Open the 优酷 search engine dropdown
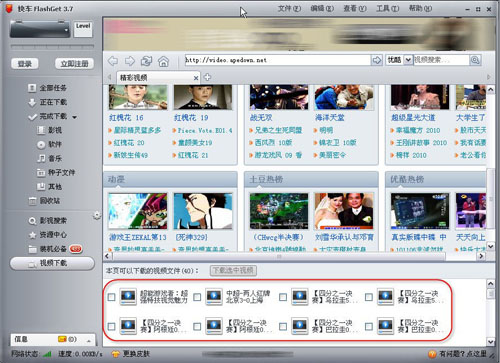Image resolution: width=500 pixels, height=363 pixels. [x=408, y=60]
